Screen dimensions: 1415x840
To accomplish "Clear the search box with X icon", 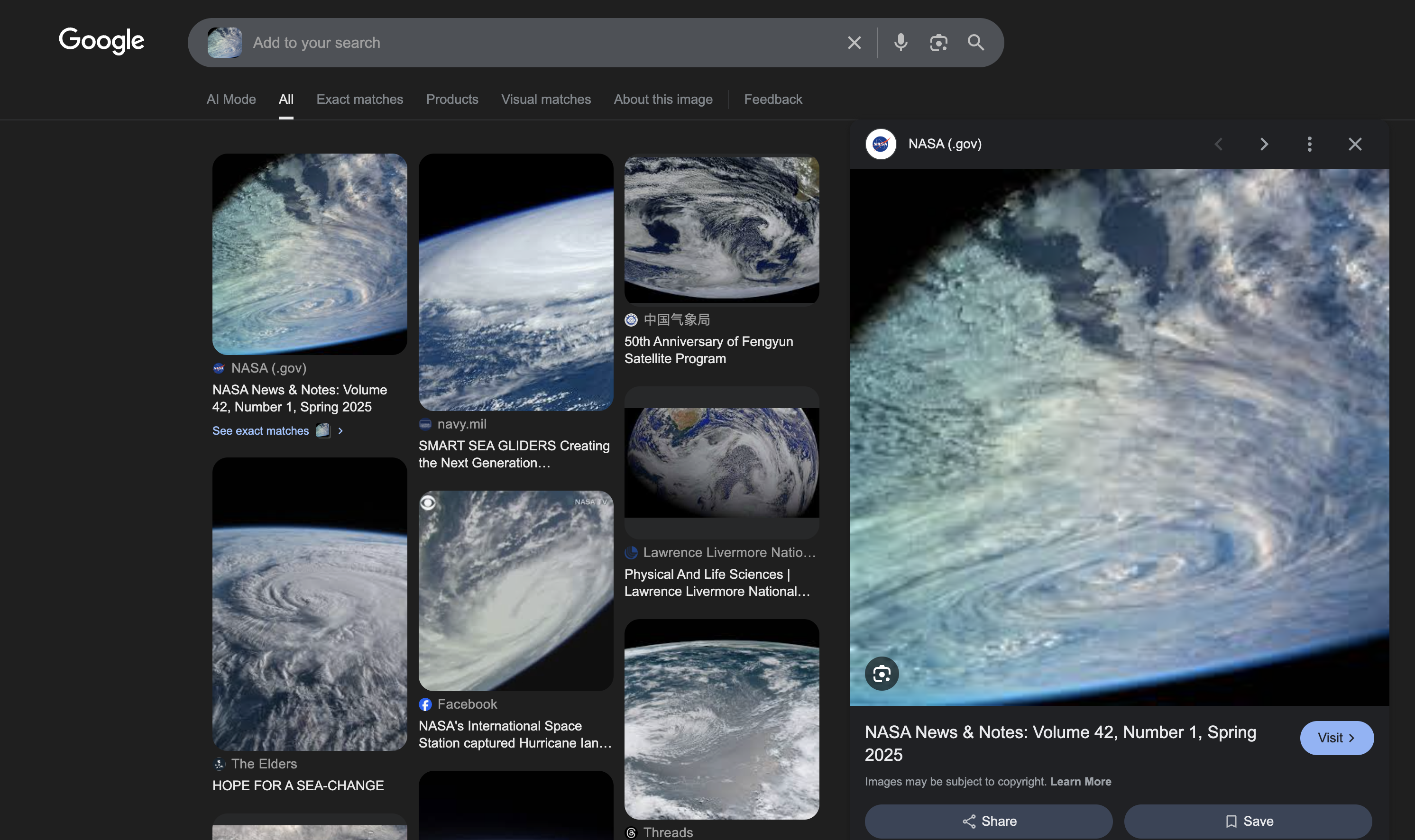I will 854,43.
